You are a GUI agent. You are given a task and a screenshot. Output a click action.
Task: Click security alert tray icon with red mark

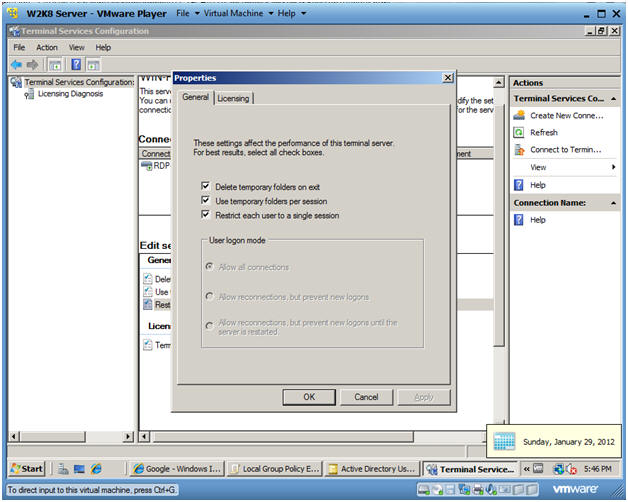571,468
